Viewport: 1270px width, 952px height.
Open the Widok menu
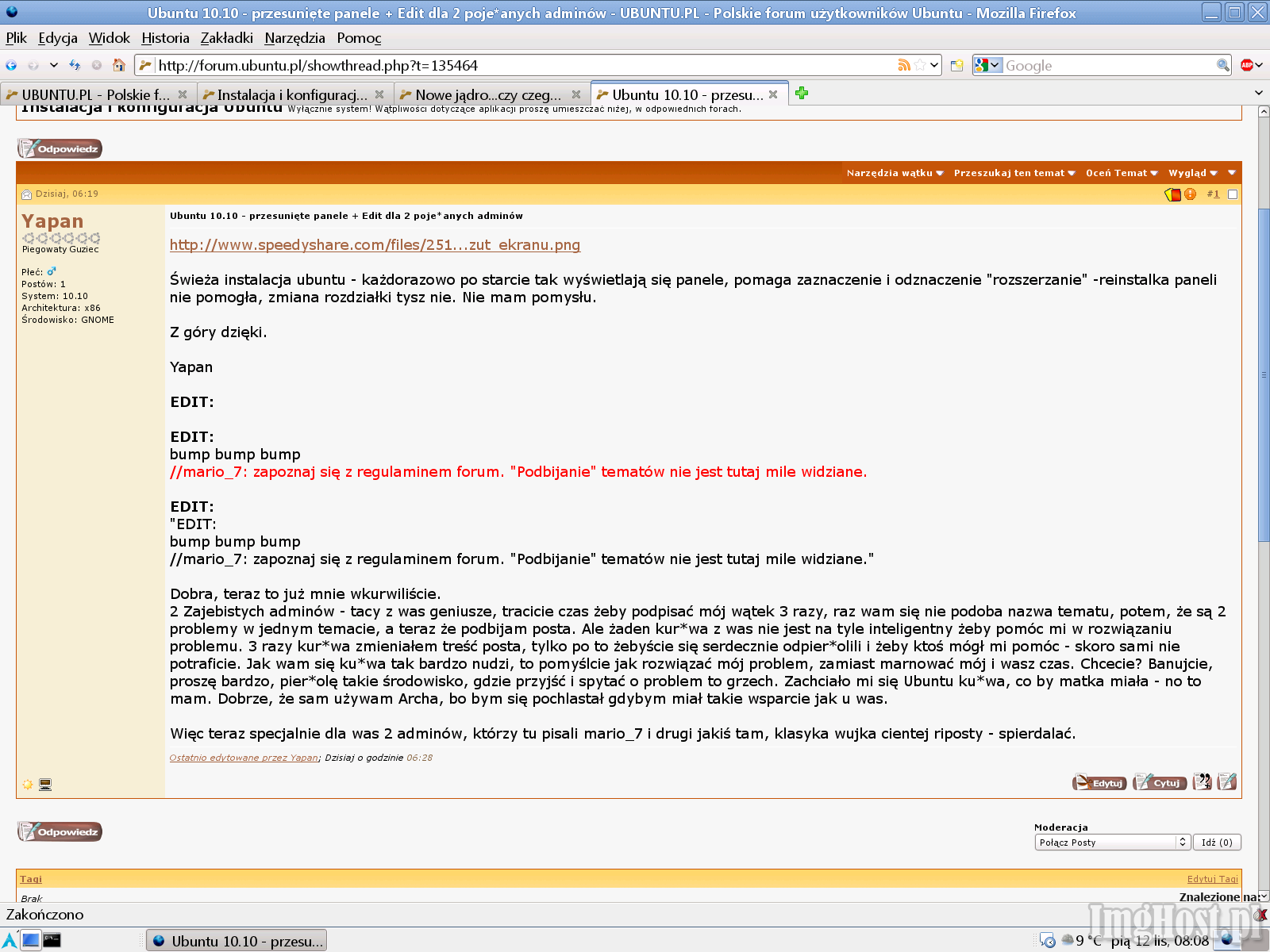(x=110, y=38)
